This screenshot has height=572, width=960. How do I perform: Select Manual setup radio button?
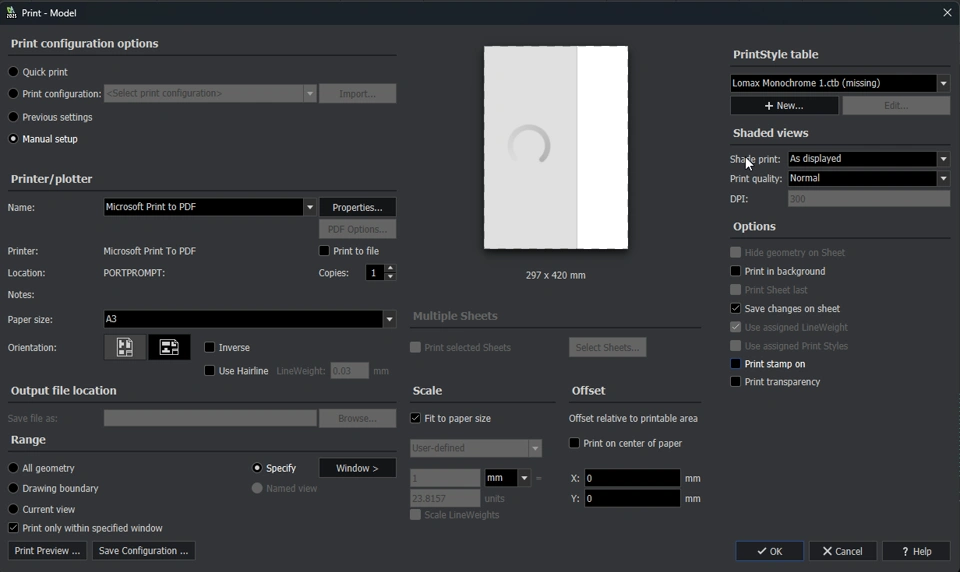(x=13, y=139)
